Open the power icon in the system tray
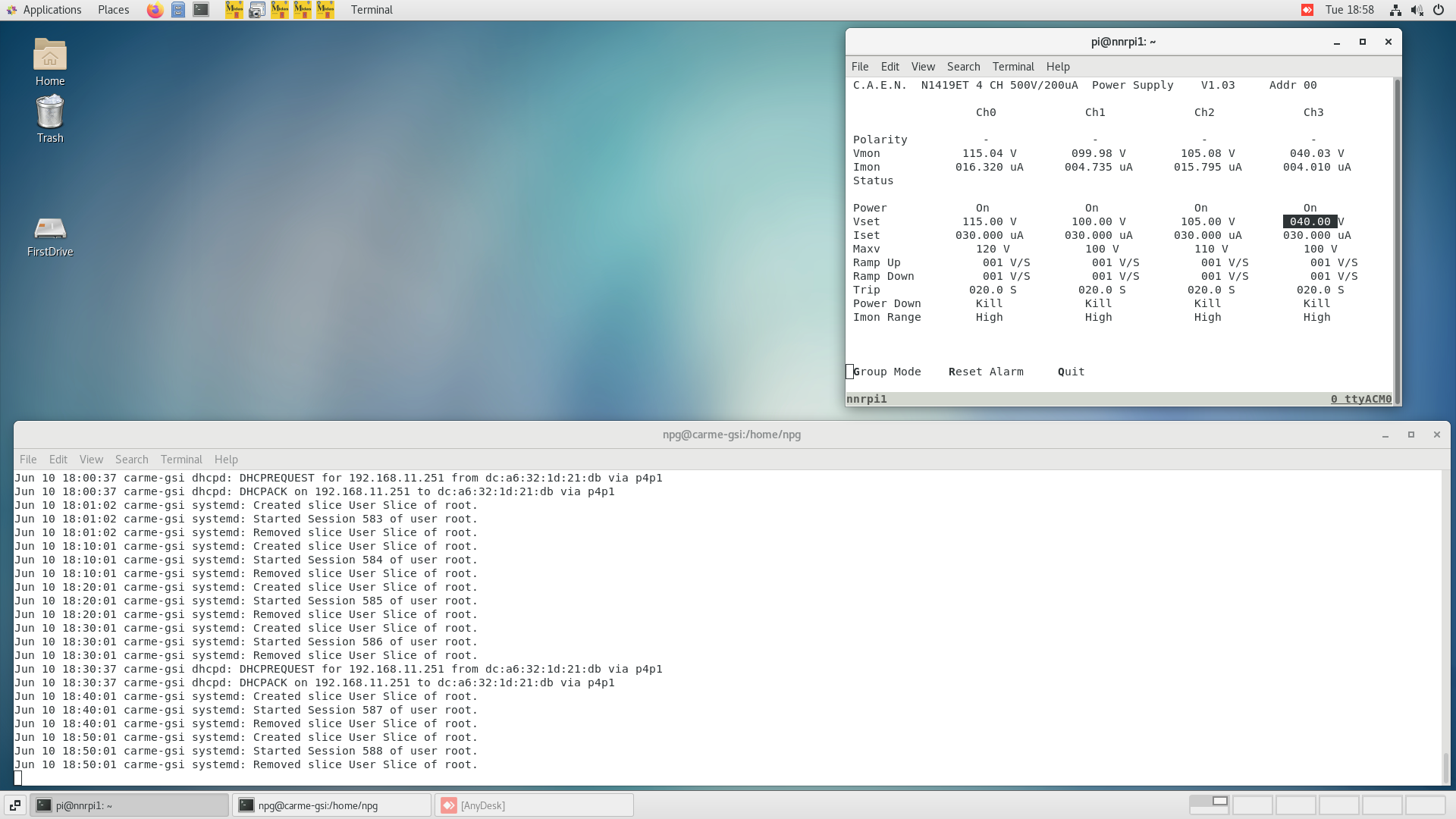1456x819 pixels. point(1439,10)
